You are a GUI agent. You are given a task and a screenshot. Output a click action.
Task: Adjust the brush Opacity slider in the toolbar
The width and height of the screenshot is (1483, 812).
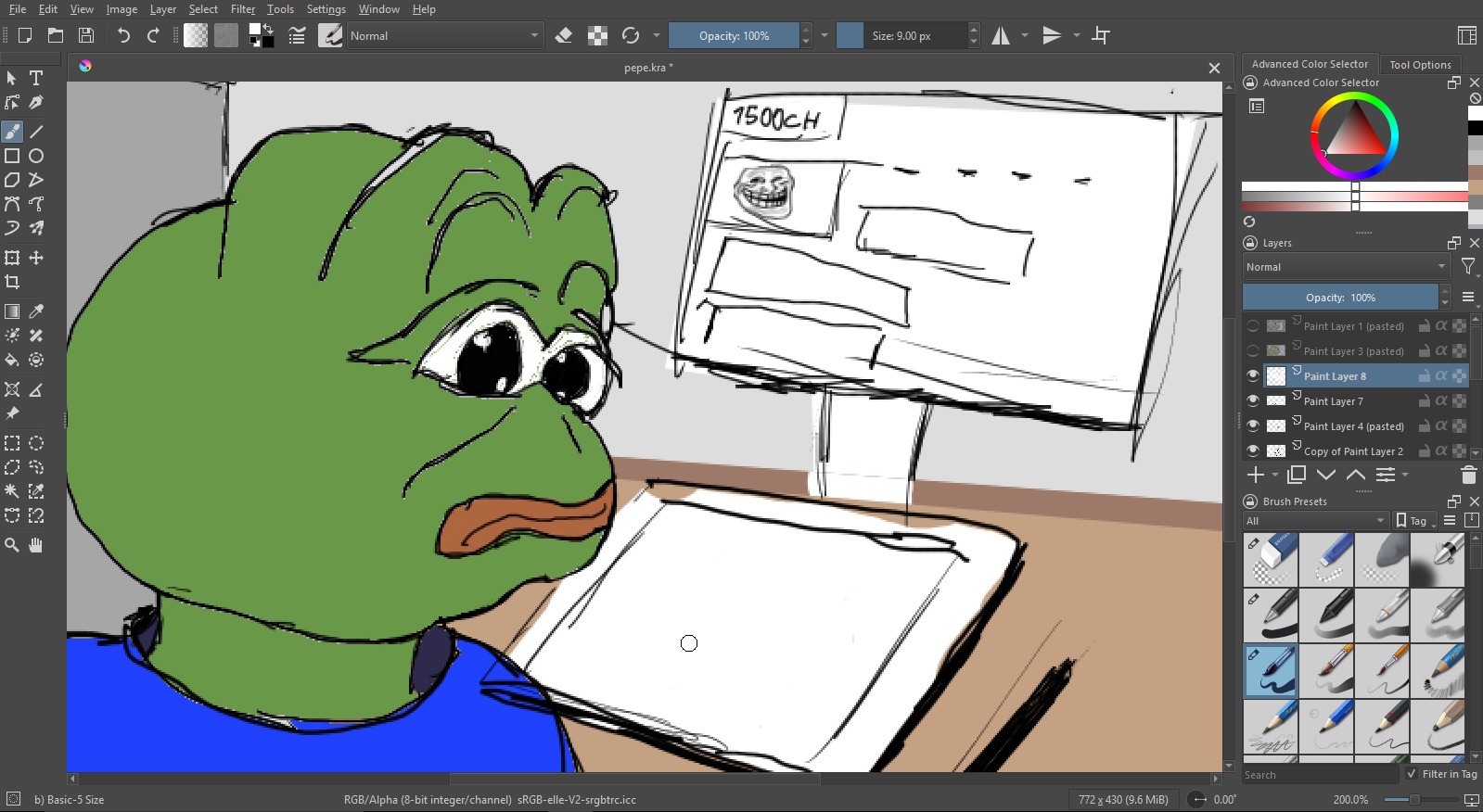pyautogui.click(x=734, y=35)
